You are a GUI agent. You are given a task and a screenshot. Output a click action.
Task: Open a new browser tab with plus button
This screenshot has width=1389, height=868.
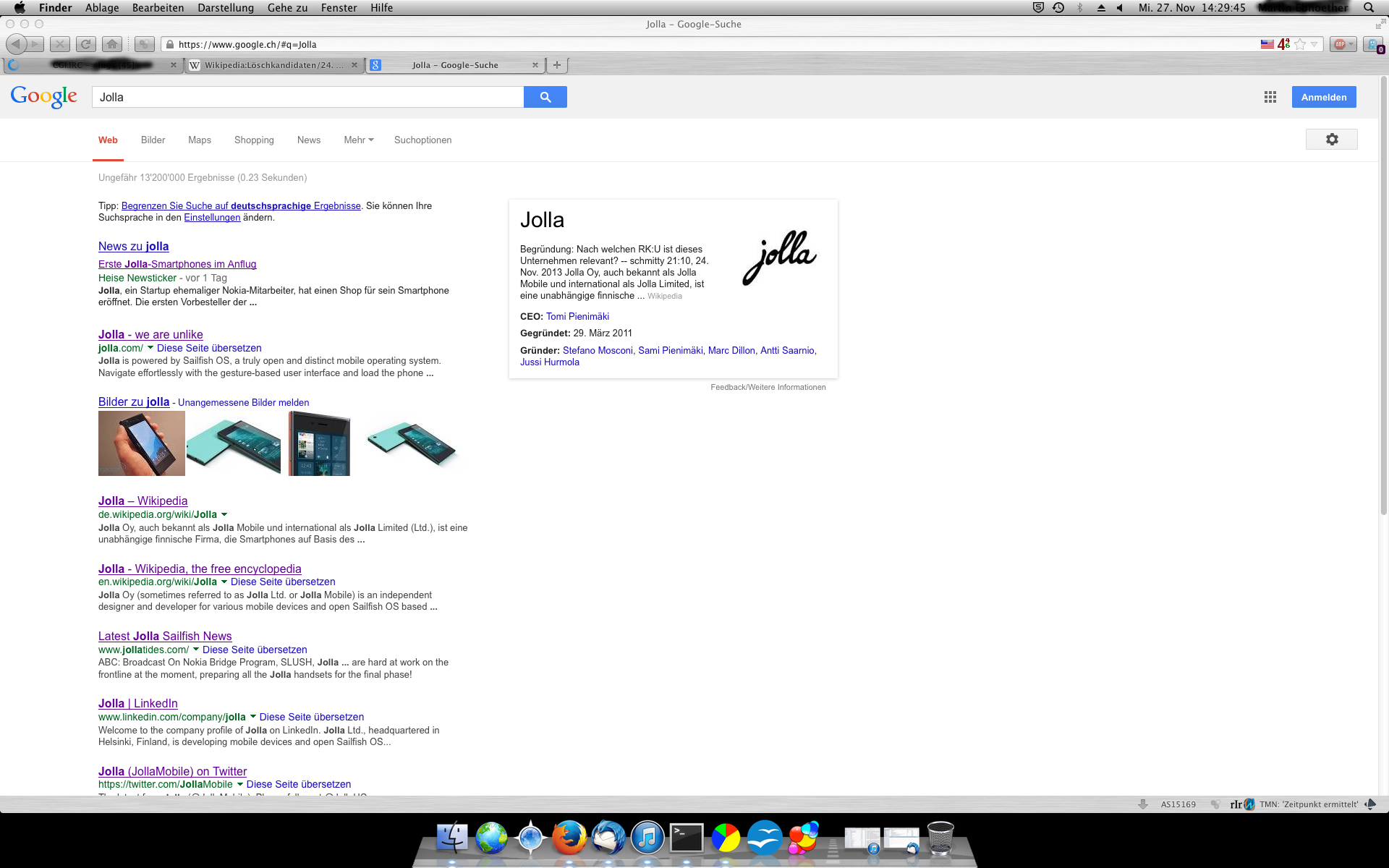(x=557, y=65)
